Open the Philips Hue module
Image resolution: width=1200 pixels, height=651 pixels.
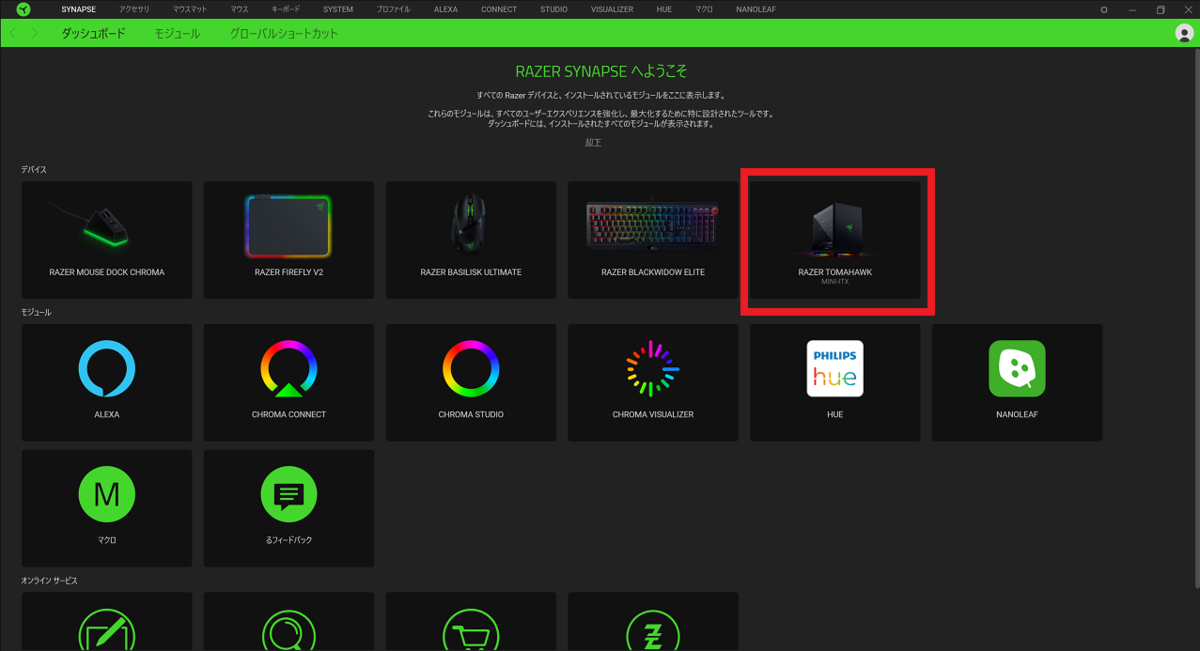coord(835,382)
